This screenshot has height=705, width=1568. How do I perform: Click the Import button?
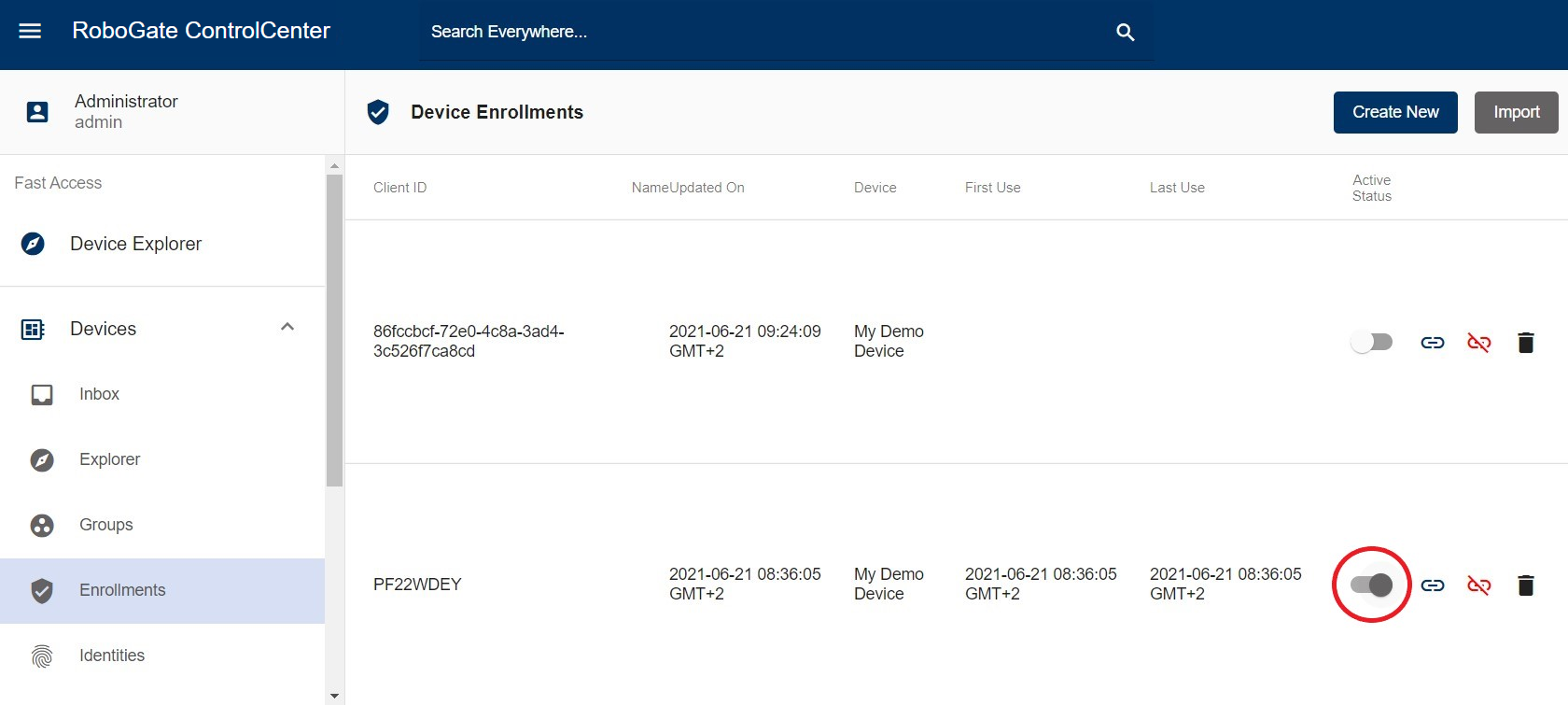point(1517,112)
